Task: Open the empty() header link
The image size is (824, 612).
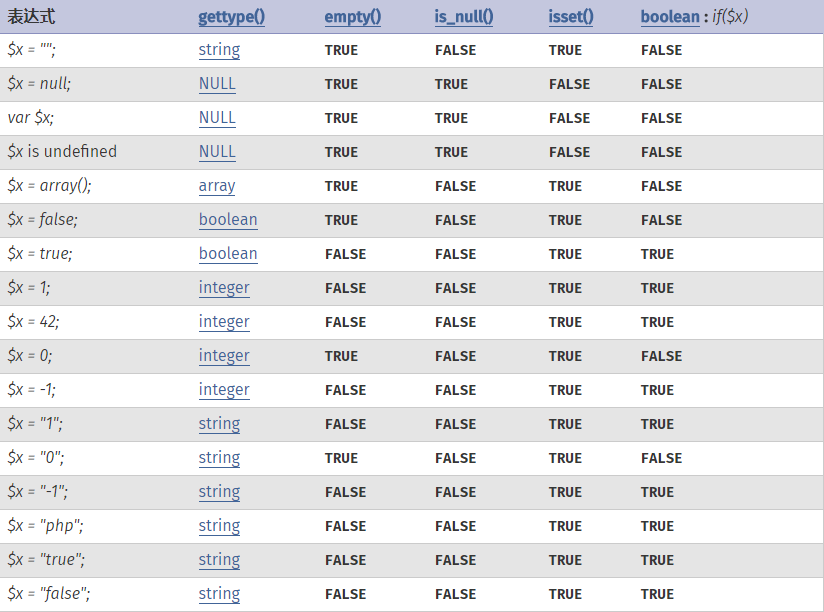Action: coord(352,17)
